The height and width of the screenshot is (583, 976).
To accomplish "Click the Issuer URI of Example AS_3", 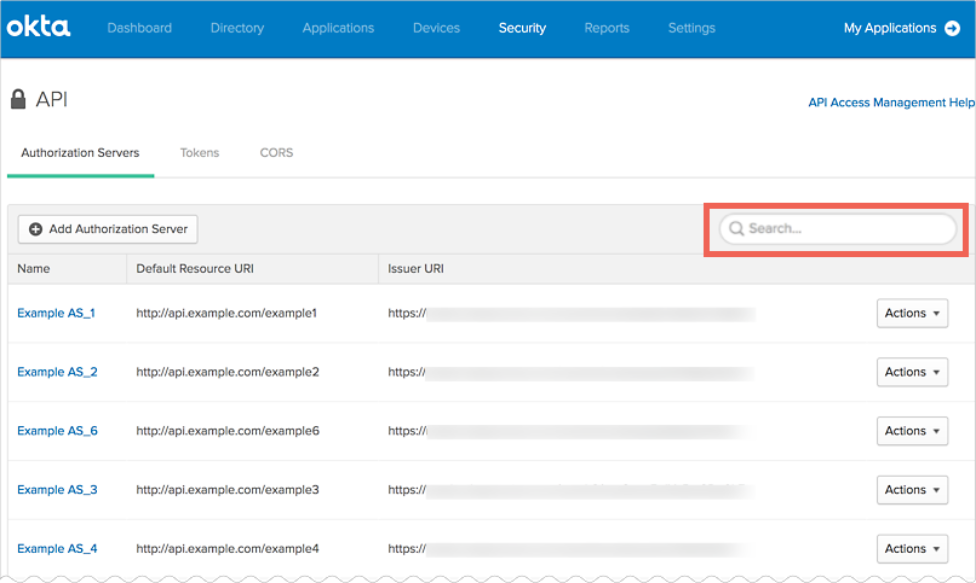I will (571, 490).
